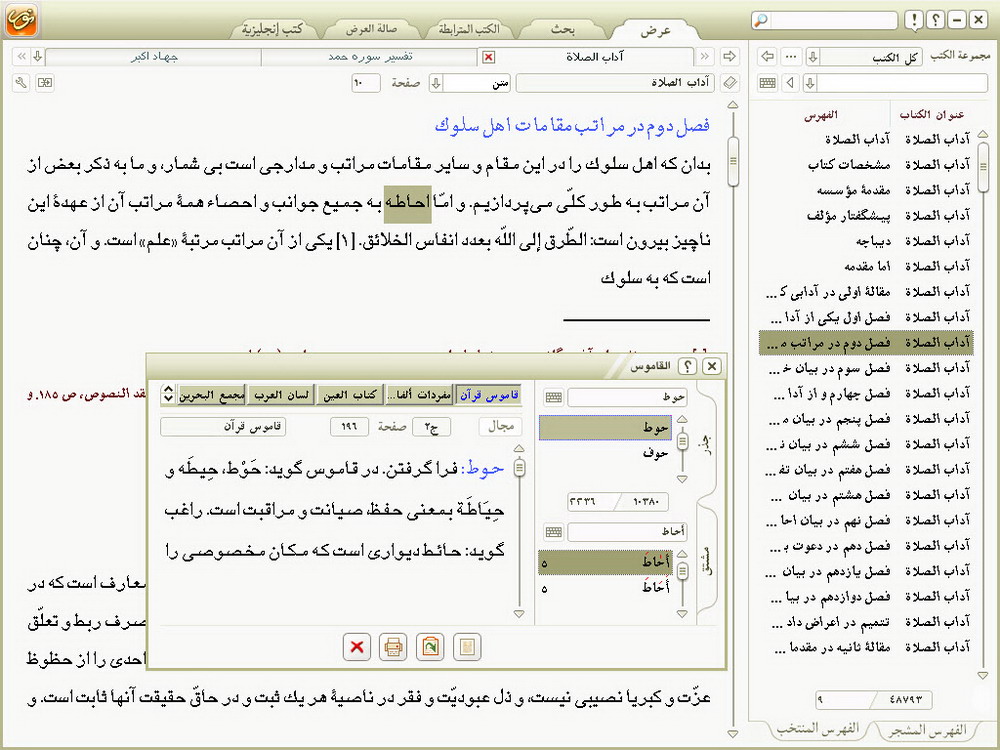Select the مشتق side tab in dictionary
Image resolution: width=1000 pixels, height=750 pixels.
click(x=706, y=561)
